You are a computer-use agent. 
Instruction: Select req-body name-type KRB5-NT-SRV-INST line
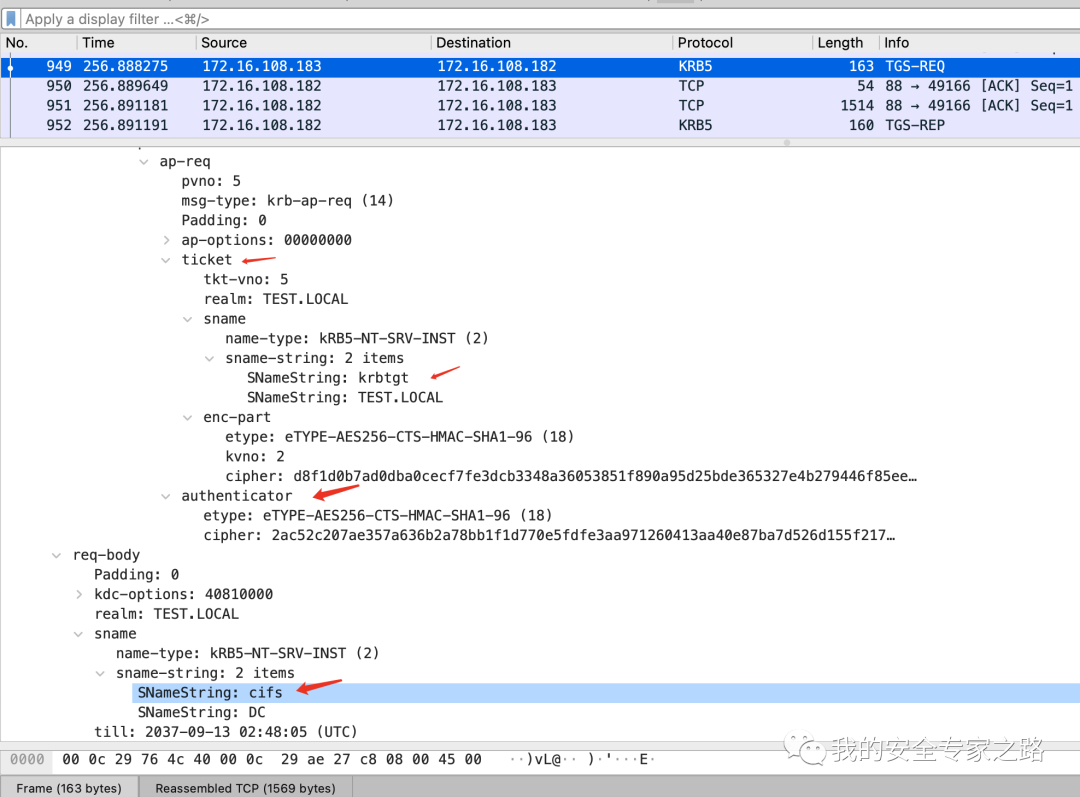coord(247,654)
